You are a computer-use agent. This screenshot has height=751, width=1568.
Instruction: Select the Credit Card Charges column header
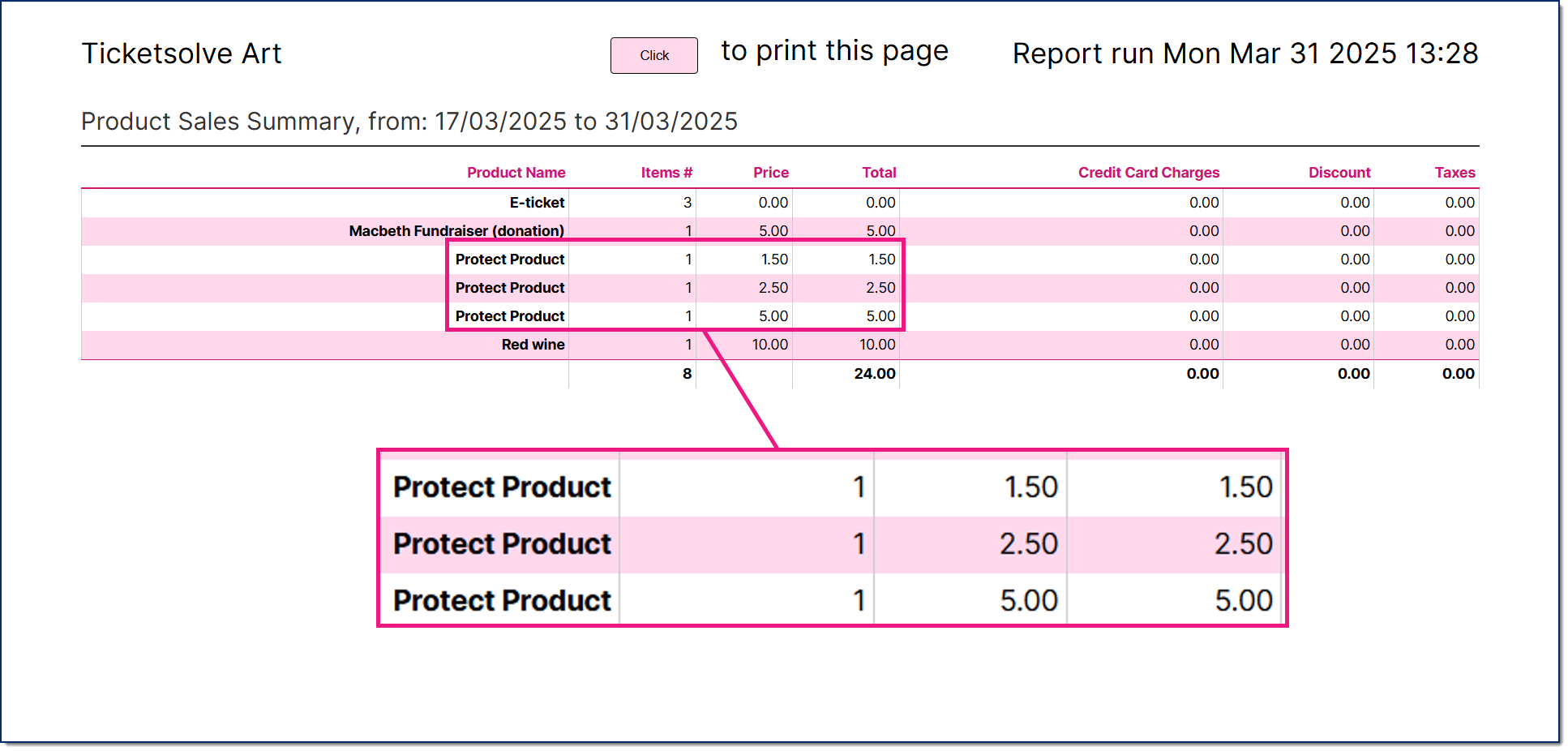click(1149, 173)
